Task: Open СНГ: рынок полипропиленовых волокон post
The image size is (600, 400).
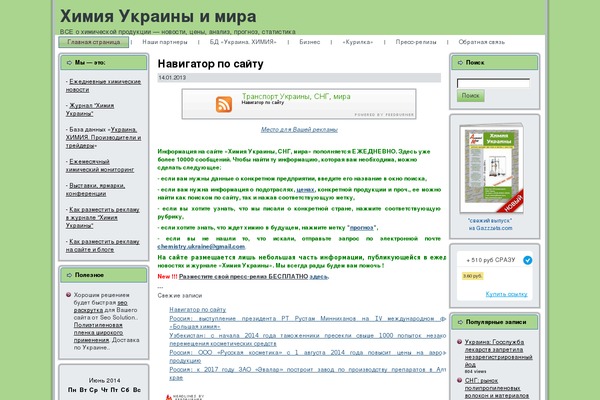Action: (x=497, y=388)
